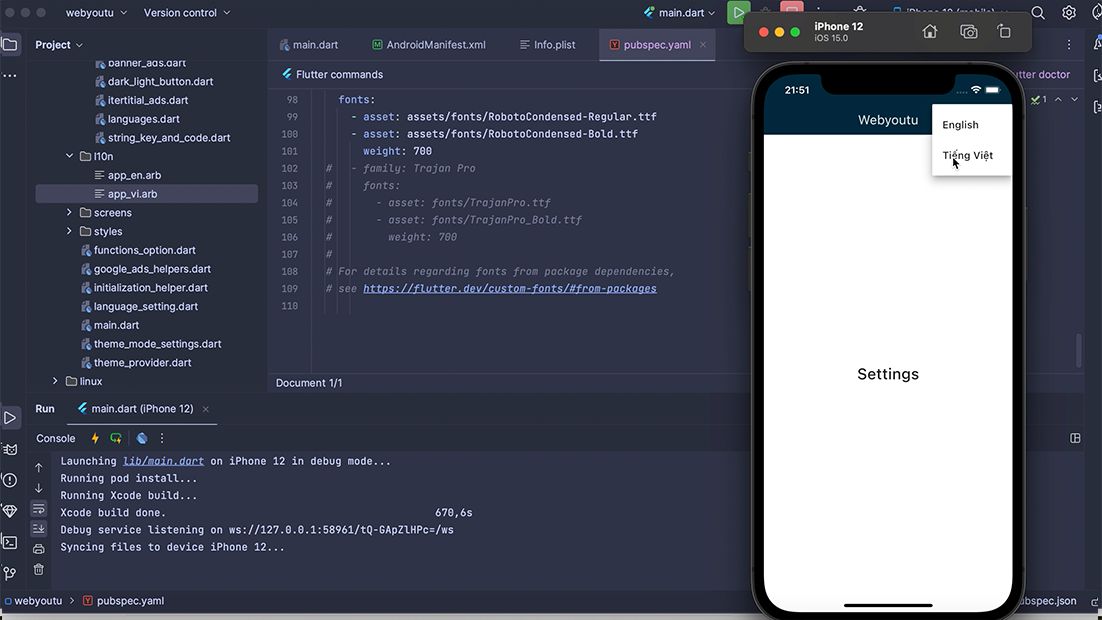Take simulator screenshot camera icon
The image size is (1102, 620).
(x=968, y=32)
